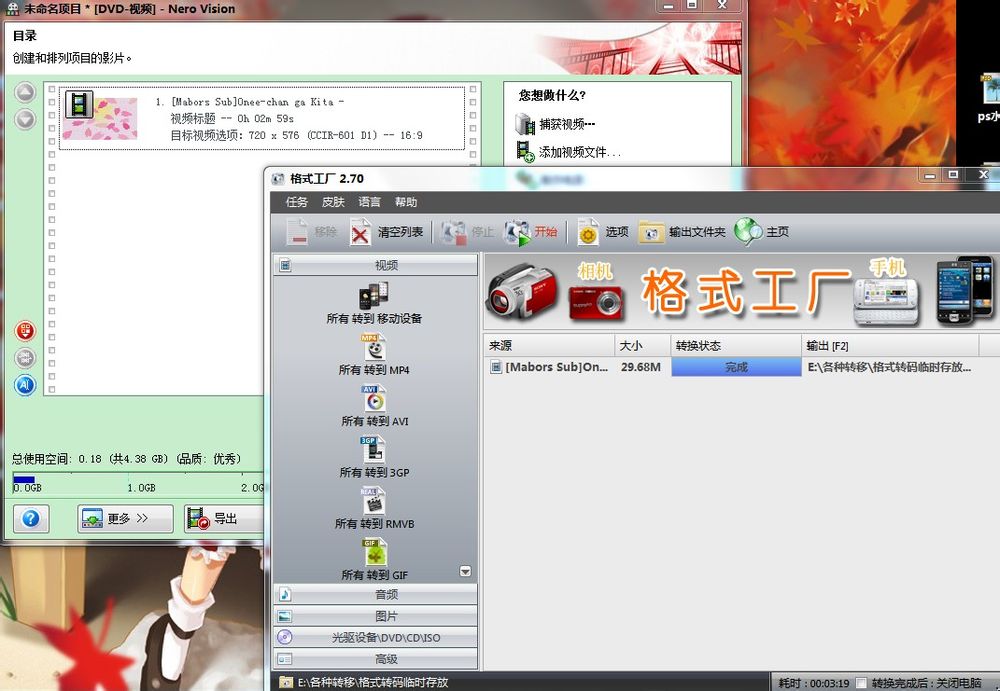Toggle shutdown after conversion checkbox (关闭电脑)
Viewport: 1000px width, 691px height.
(860, 683)
